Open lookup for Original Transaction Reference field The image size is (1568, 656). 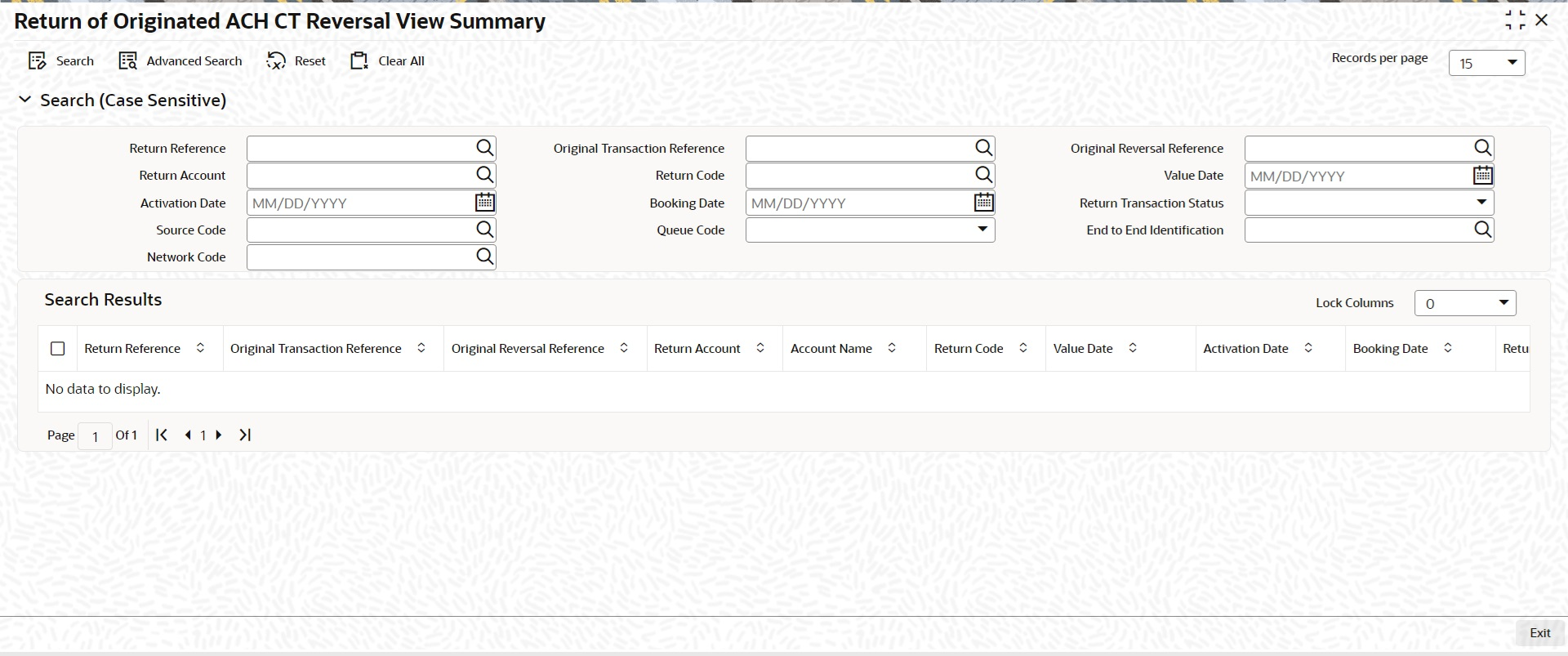pyautogui.click(x=984, y=148)
